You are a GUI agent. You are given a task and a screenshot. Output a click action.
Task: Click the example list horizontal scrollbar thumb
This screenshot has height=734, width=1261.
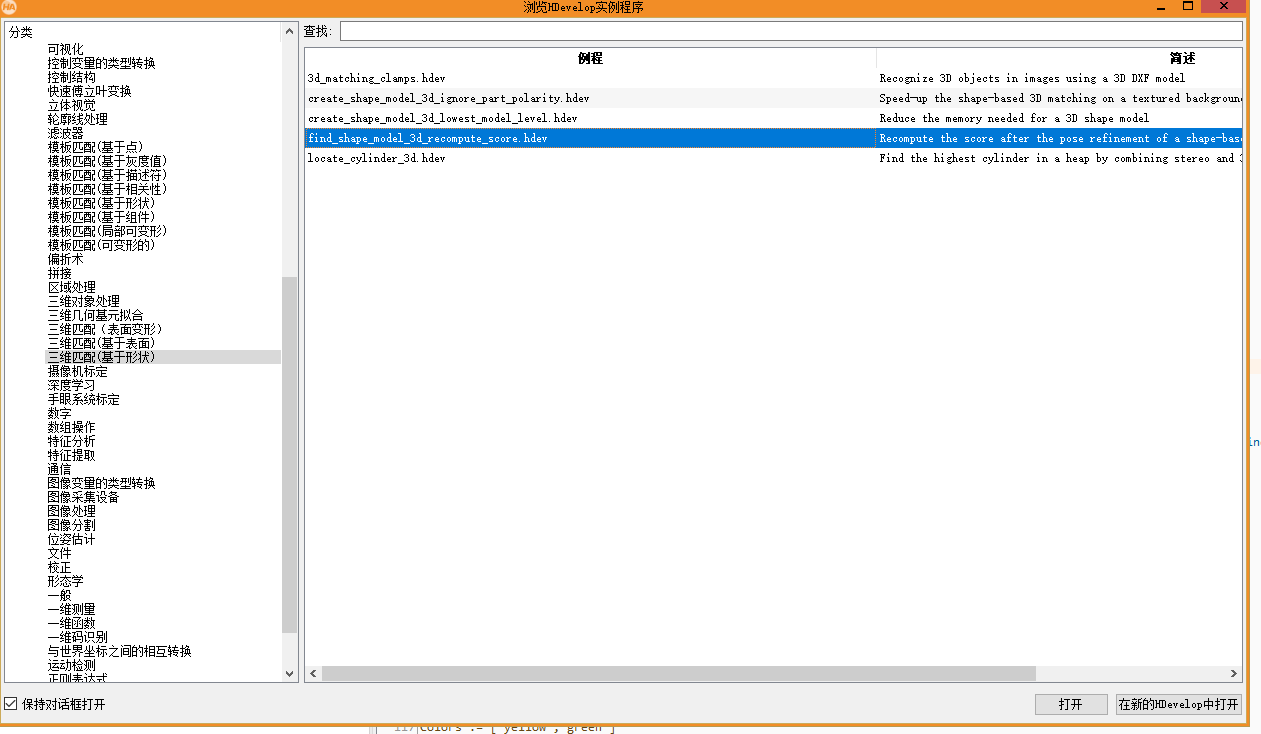click(x=679, y=674)
